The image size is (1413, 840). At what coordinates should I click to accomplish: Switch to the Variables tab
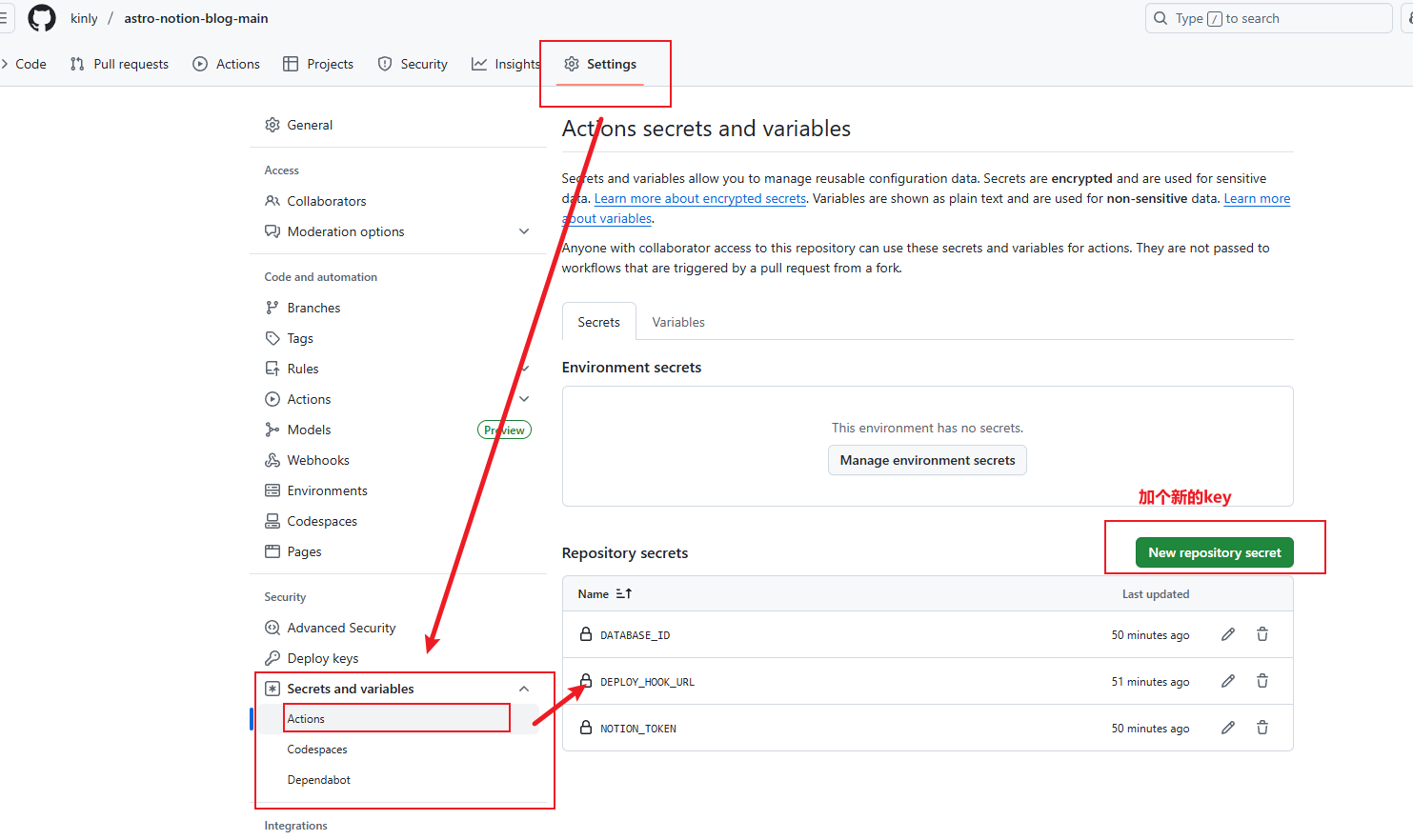[x=678, y=322]
